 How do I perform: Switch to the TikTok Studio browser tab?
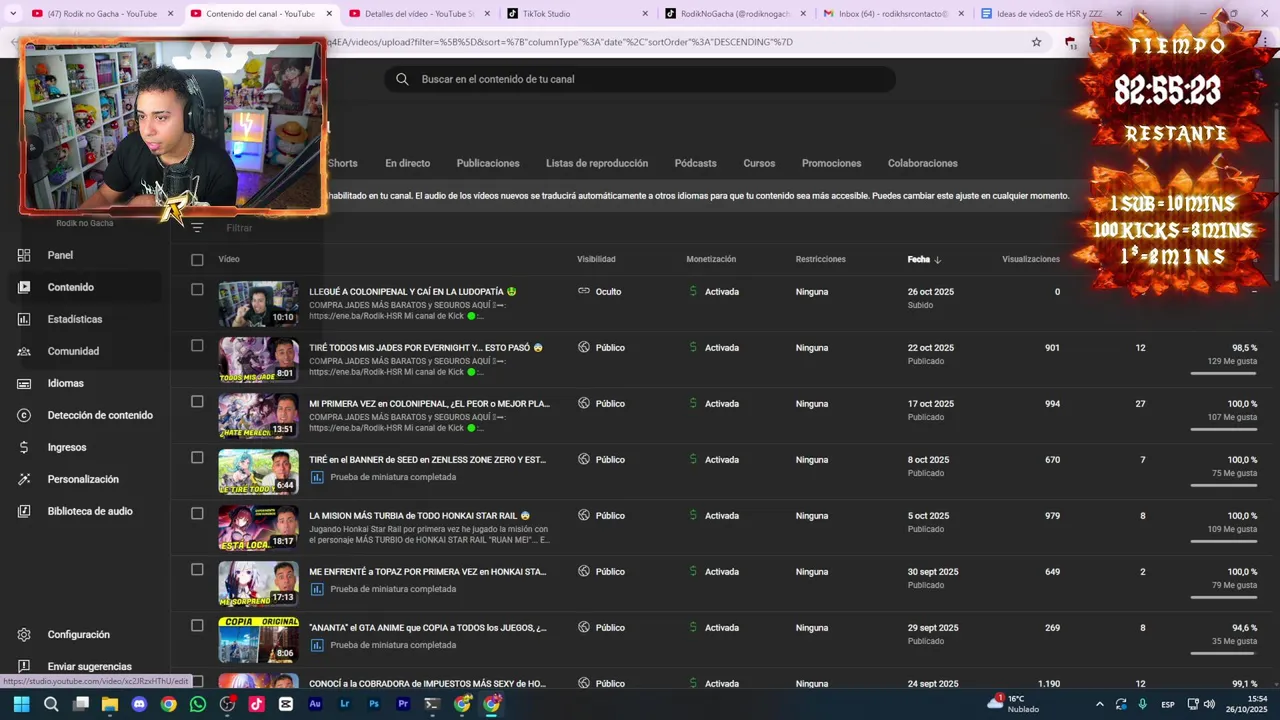575,14
